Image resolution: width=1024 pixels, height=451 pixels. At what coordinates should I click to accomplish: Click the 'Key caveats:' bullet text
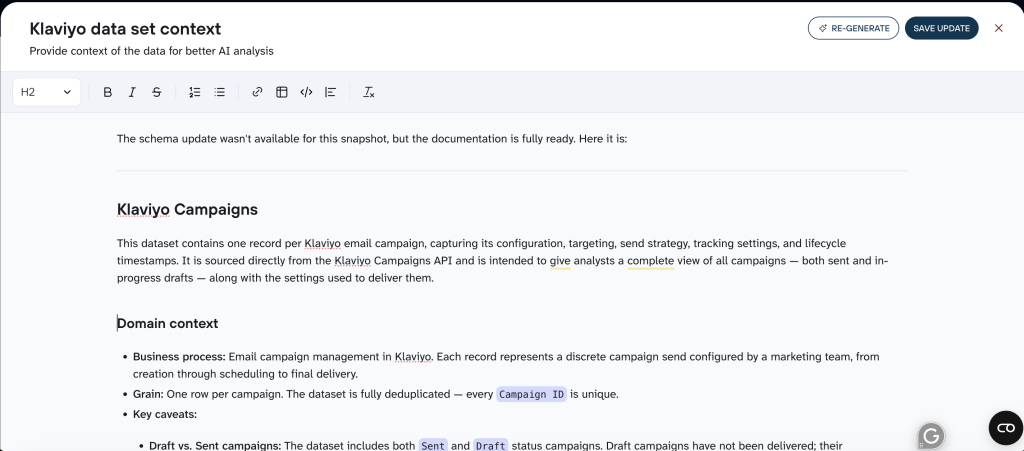coord(165,414)
